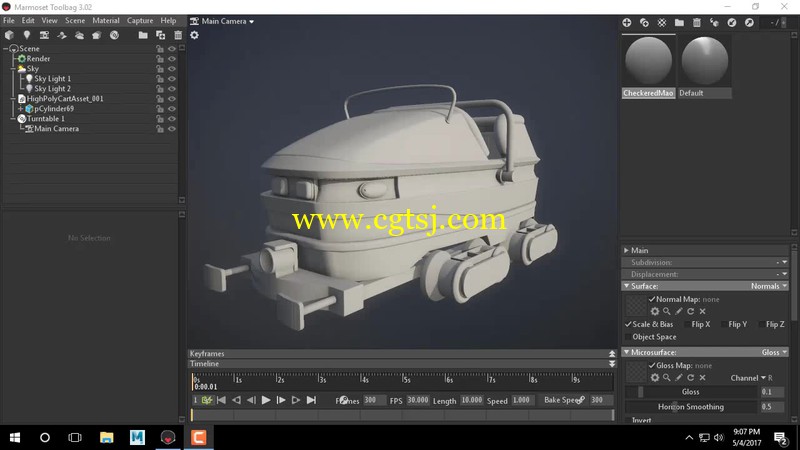Image resolution: width=800 pixels, height=450 pixels.
Task: Play the timeline animation
Action: coord(266,401)
